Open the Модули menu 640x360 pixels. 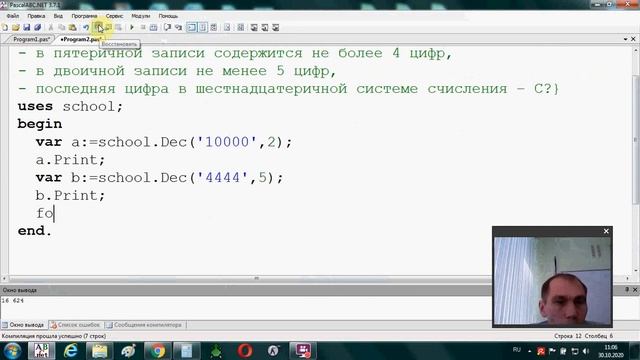140,16
